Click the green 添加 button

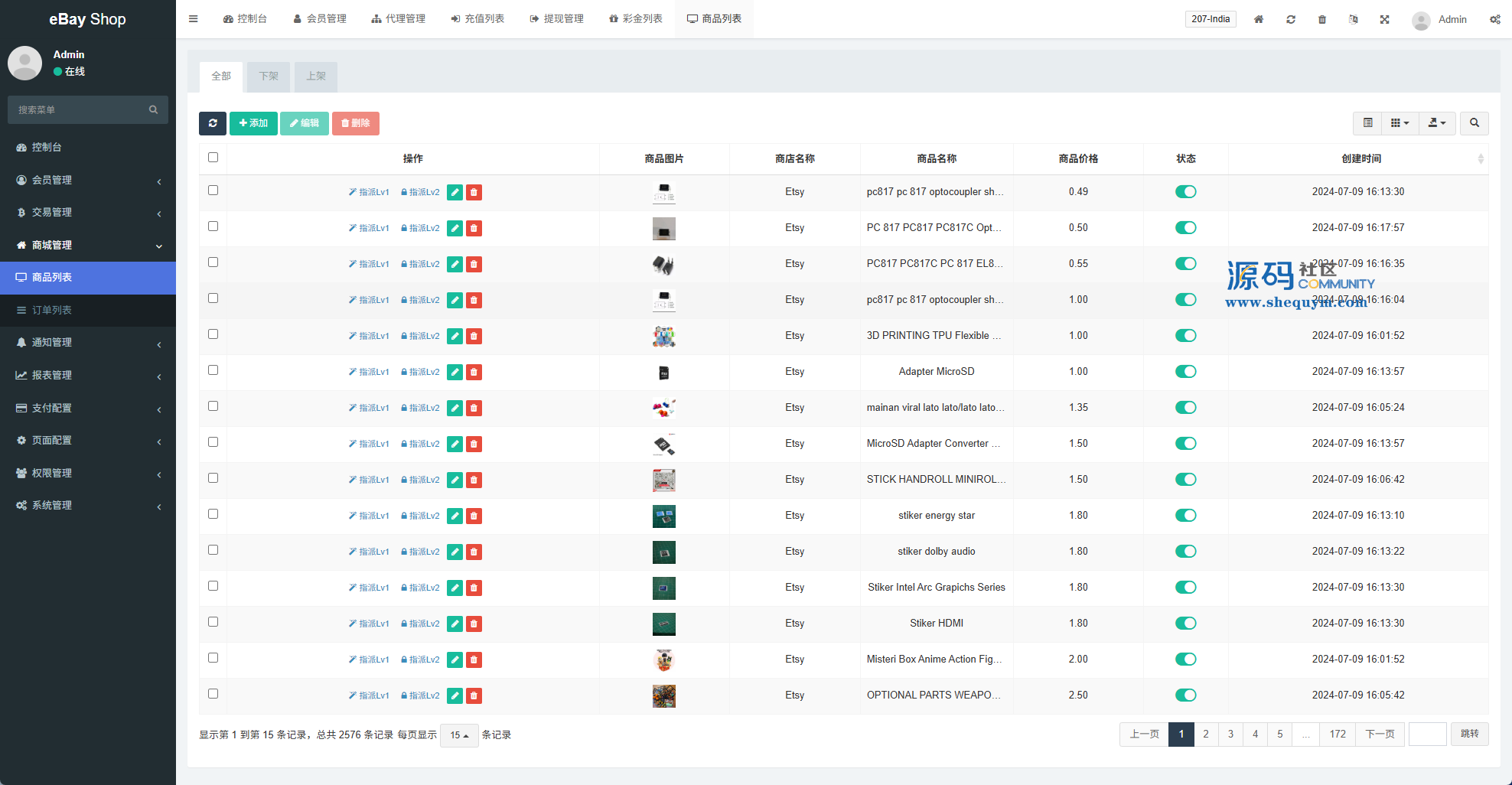point(253,123)
